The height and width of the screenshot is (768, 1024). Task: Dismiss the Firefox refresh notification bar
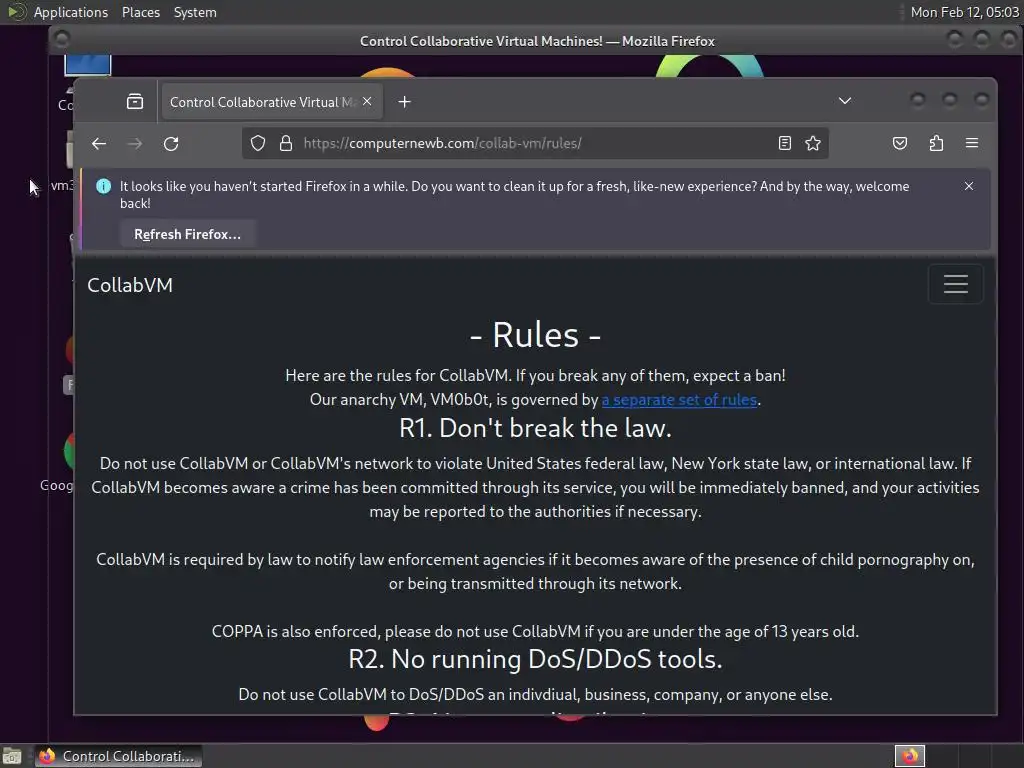pyautogui.click(x=969, y=186)
